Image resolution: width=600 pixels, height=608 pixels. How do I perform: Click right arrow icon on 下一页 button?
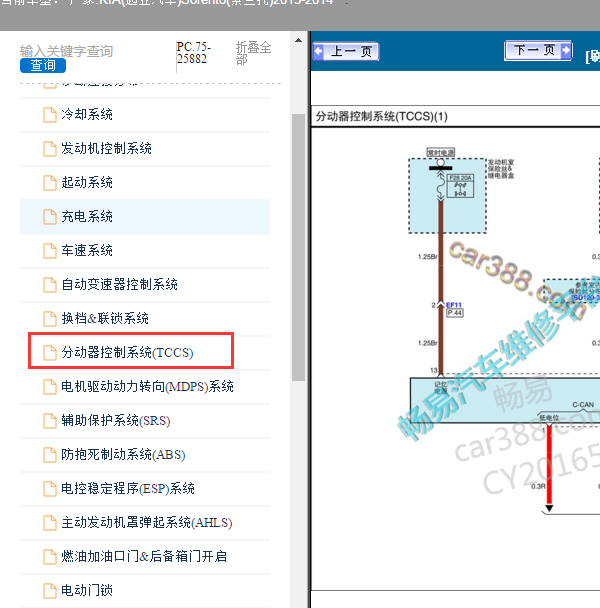coord(566,50)
